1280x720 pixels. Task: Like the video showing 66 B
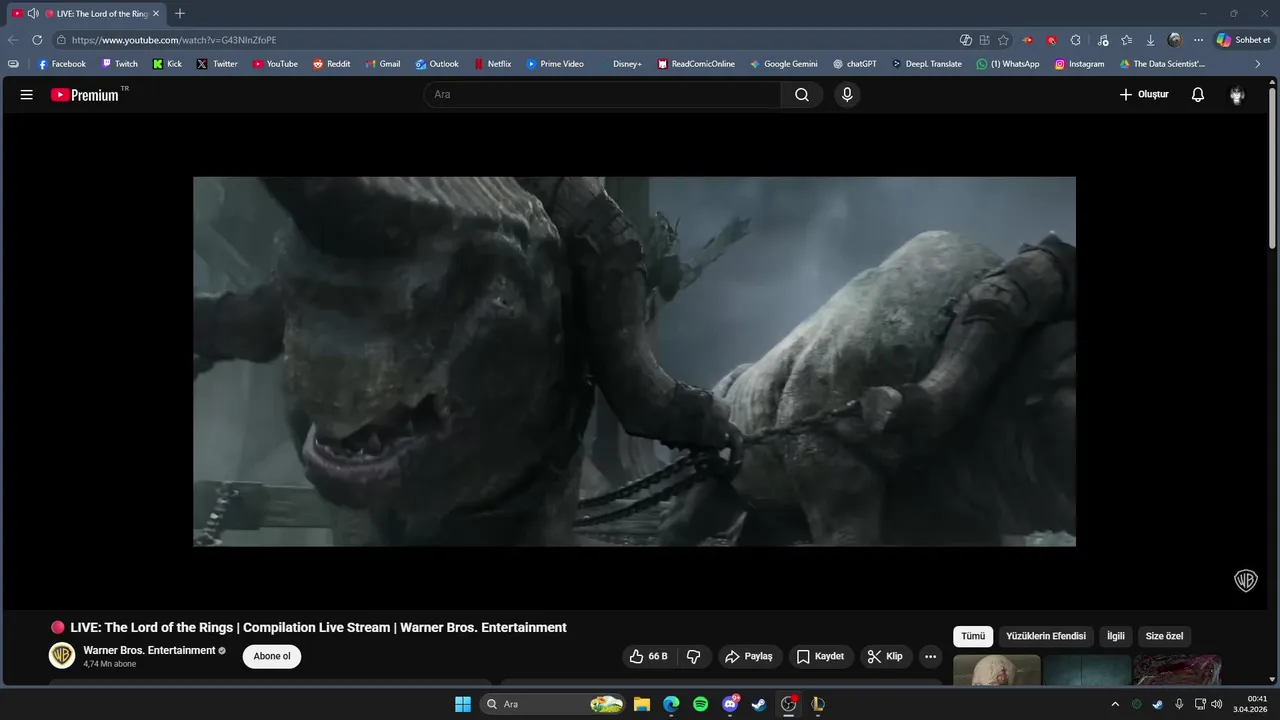pos(648,657)
